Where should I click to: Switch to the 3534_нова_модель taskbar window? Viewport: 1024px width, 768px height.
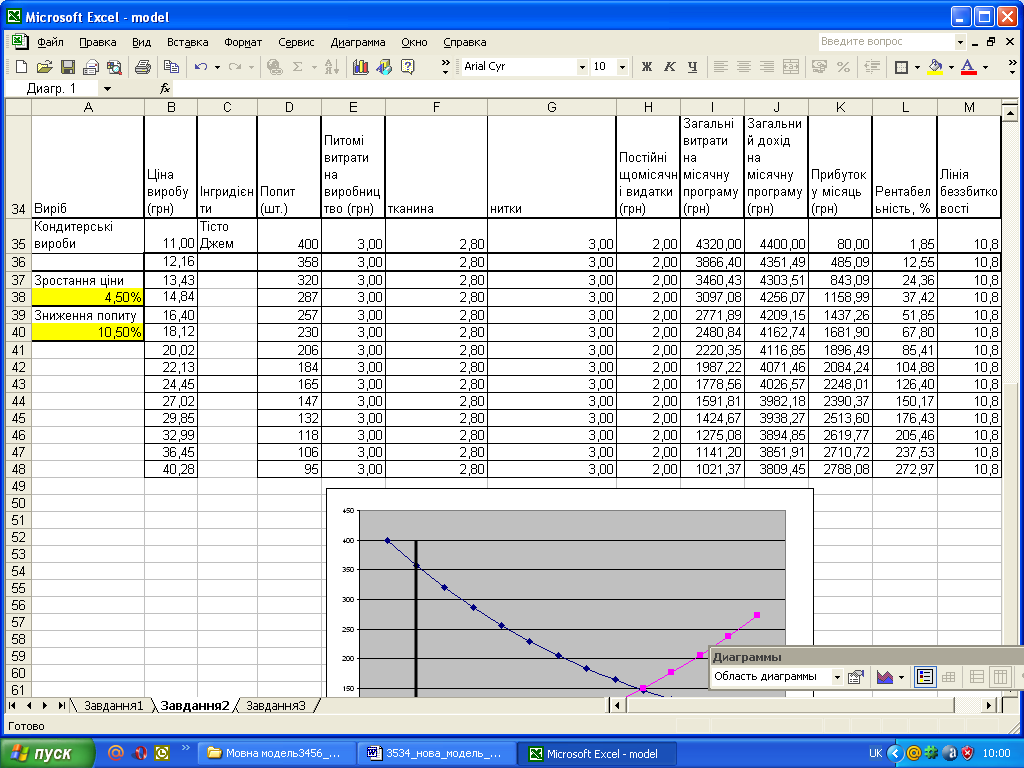(439, 753)
